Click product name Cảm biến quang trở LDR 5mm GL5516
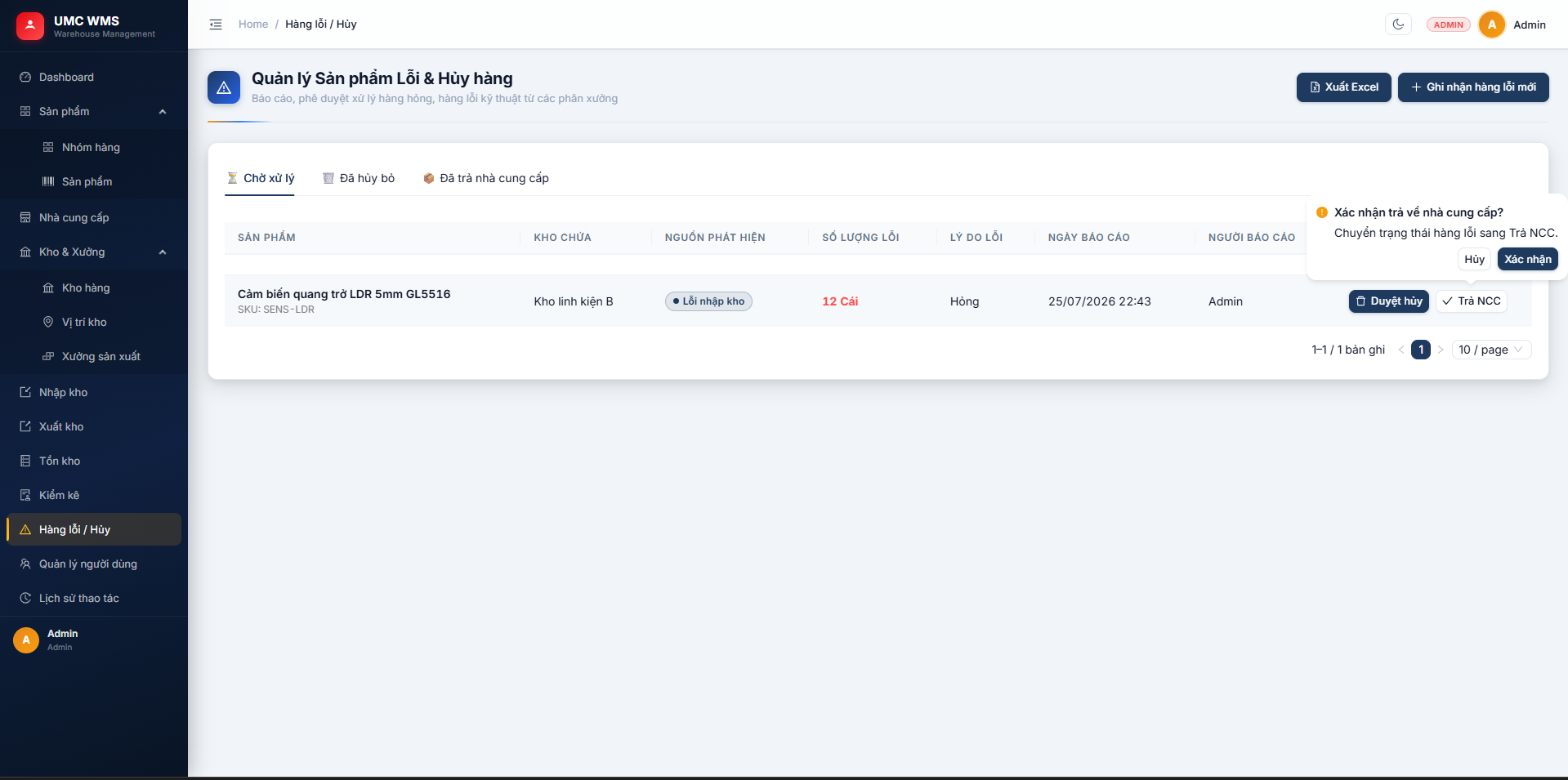 344,294
